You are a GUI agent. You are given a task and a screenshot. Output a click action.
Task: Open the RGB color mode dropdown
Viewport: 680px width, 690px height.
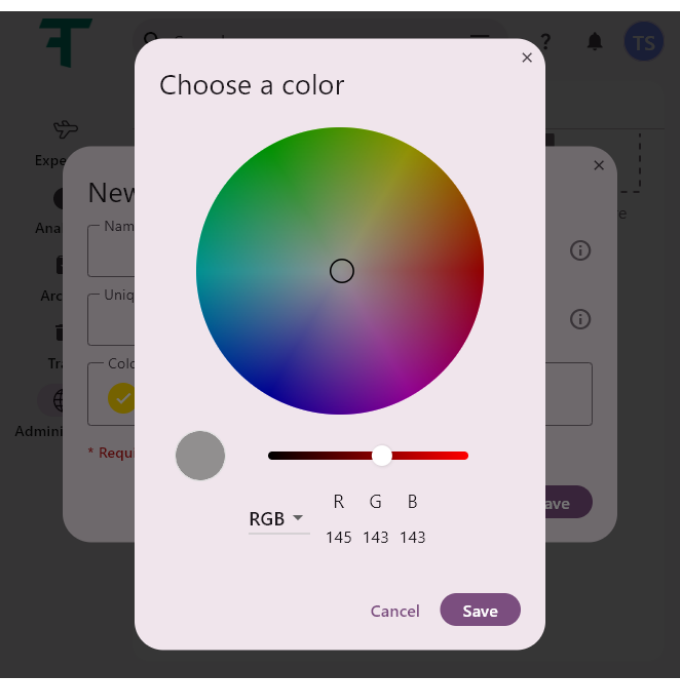pos(278,519)
